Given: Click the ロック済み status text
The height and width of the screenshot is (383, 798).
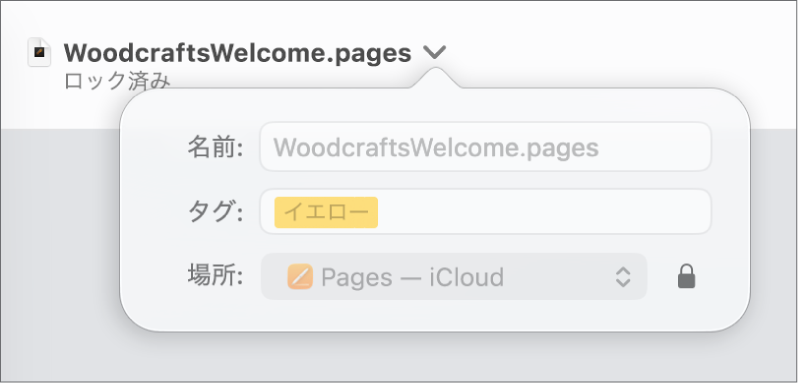Looking at the screenshot, I should coord(117,81).
